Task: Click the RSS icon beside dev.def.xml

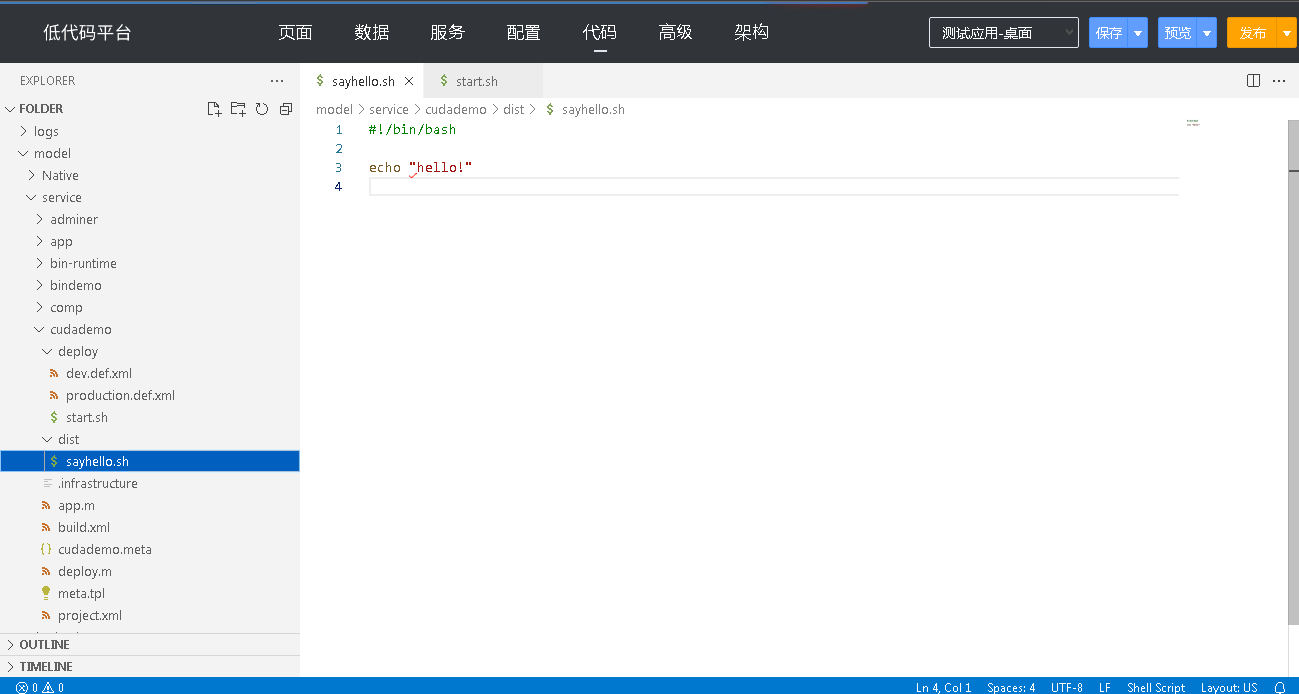Action: (x=54, y=373)
